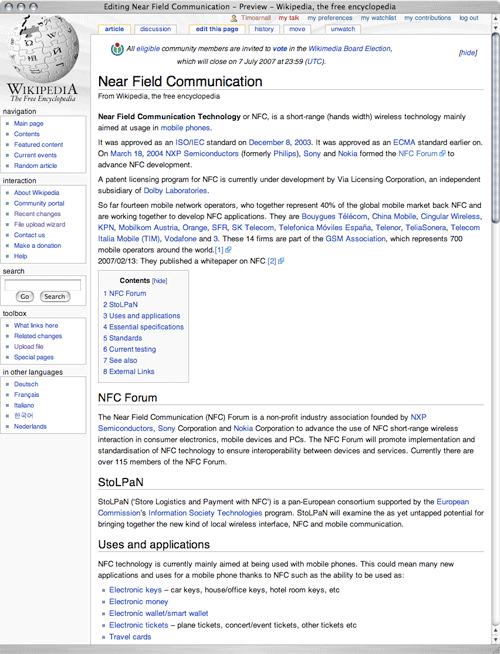The image size is (500, 654).
Task: Switch to the Nederlands language version
Action: [x=30, y=426]
